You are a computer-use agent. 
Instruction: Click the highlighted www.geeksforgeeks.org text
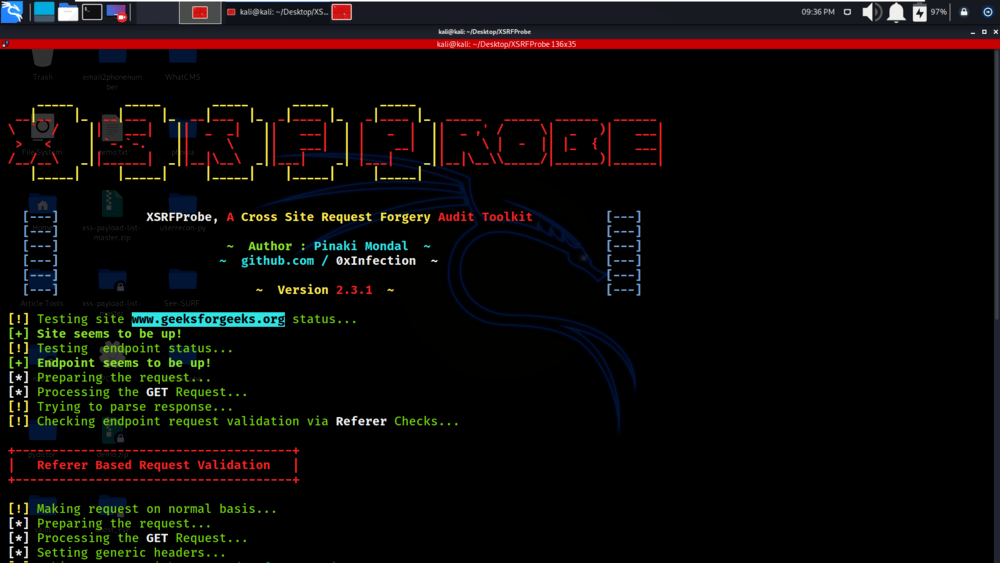pos(208,319)
